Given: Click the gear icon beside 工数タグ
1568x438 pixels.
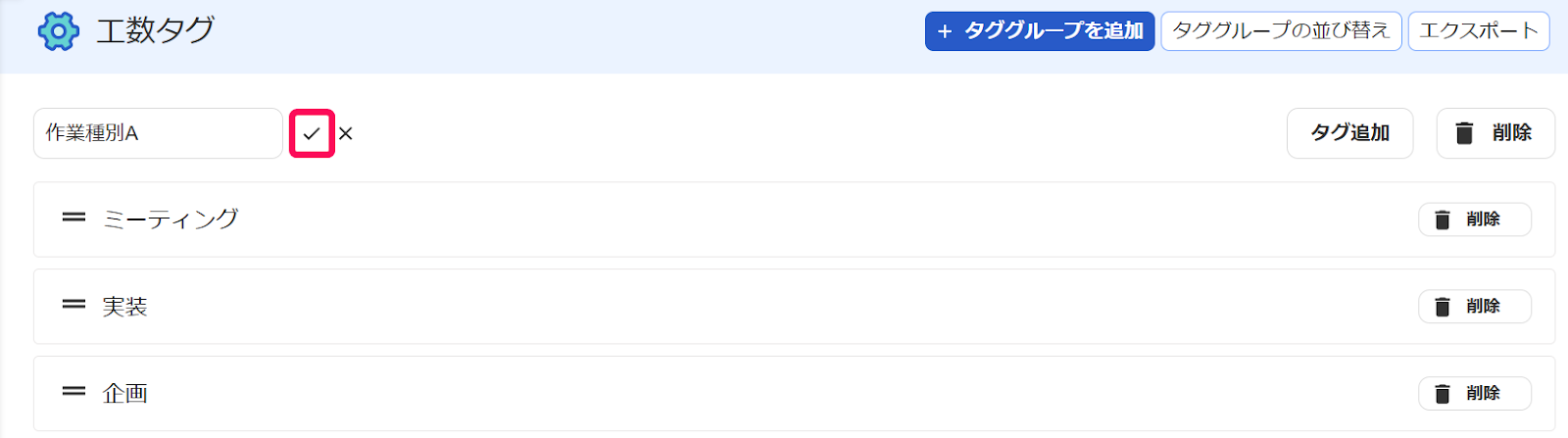Looking at the screenshot, I should 58,31.
